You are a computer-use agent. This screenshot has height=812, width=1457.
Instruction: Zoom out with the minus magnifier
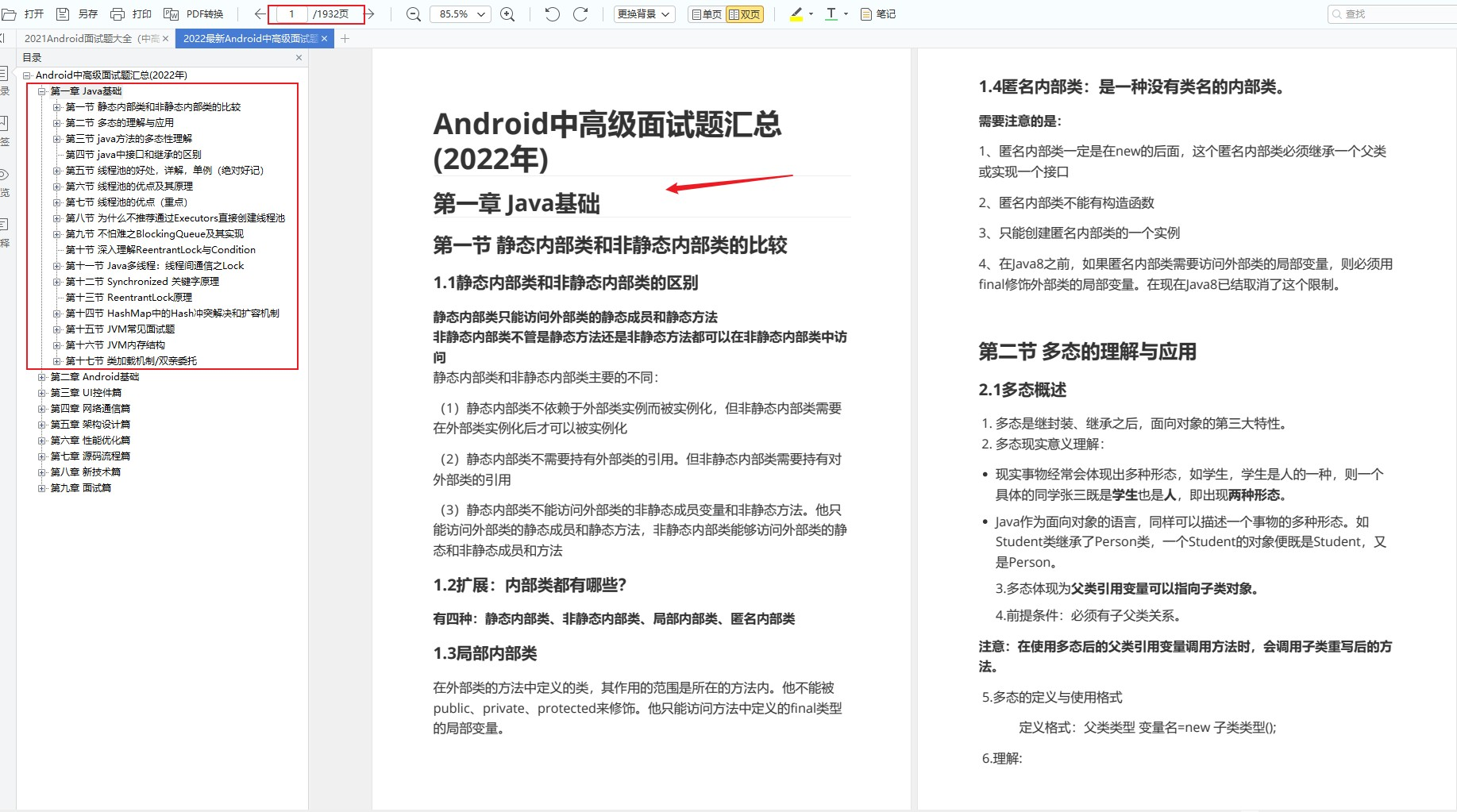point(413,14)
